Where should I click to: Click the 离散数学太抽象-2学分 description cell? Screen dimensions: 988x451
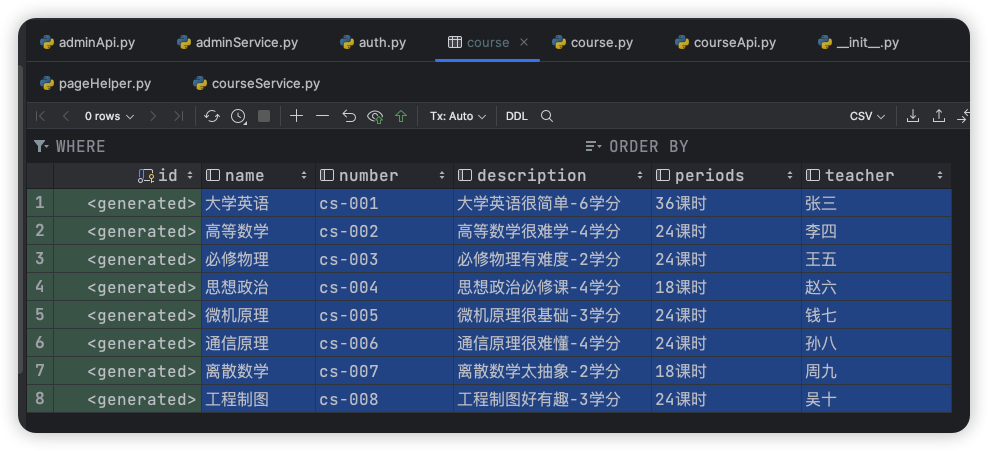pos(552,371)
